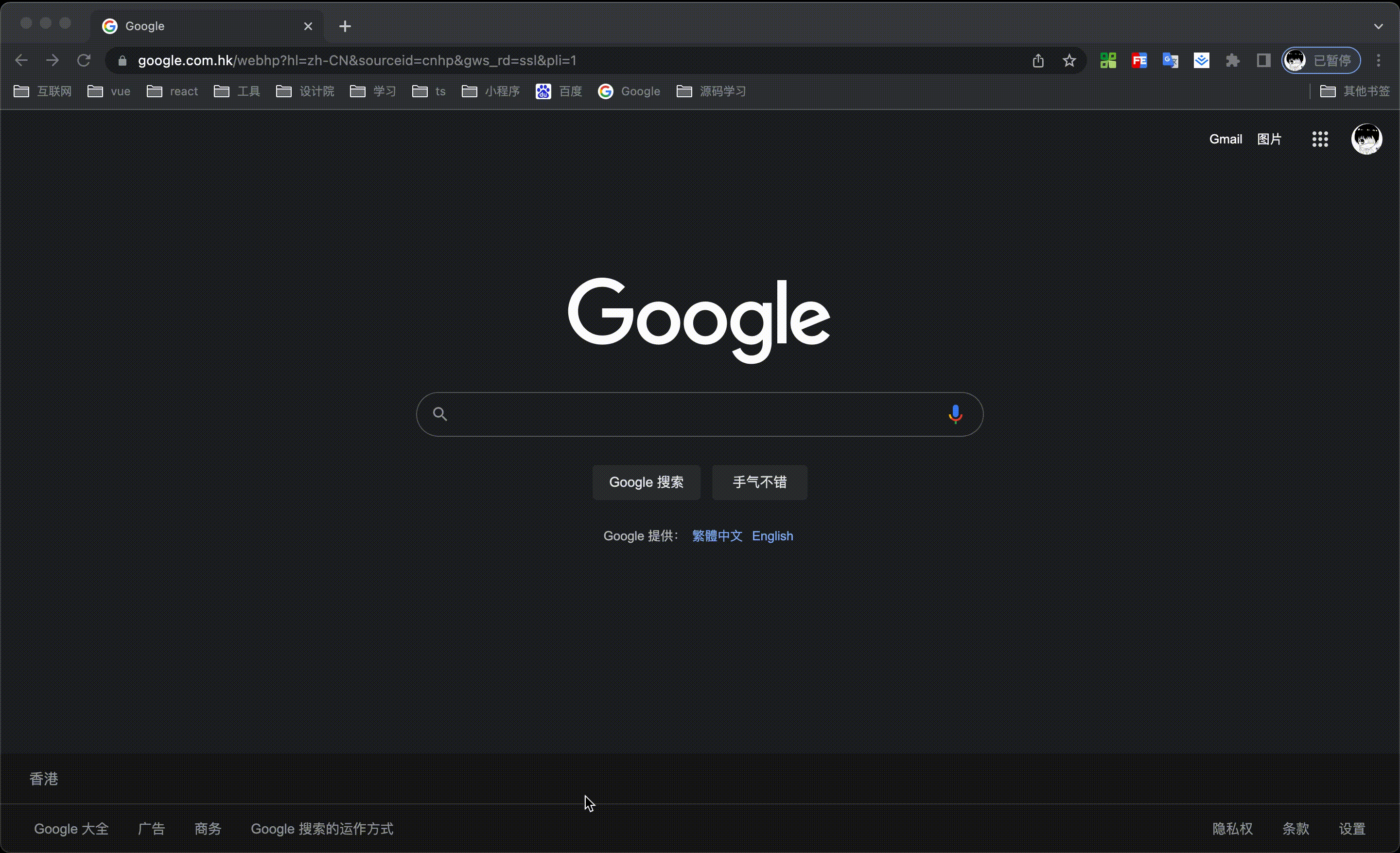Click the 手气不错 button
This screenshot has height=853, width=1400.
click(x=759, y=482)
